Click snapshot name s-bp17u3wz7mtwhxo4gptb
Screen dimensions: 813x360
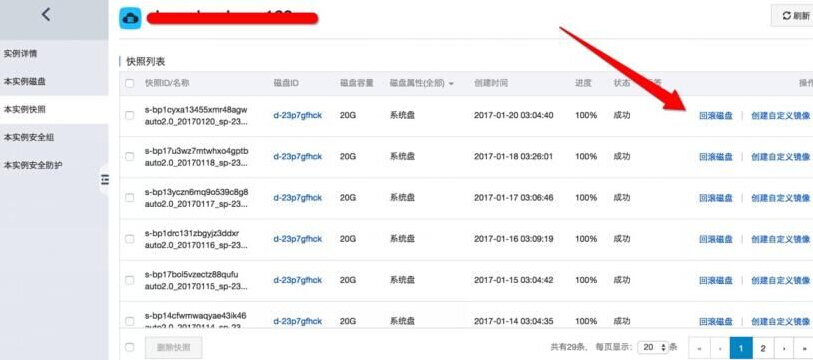(x=197, y=151)
